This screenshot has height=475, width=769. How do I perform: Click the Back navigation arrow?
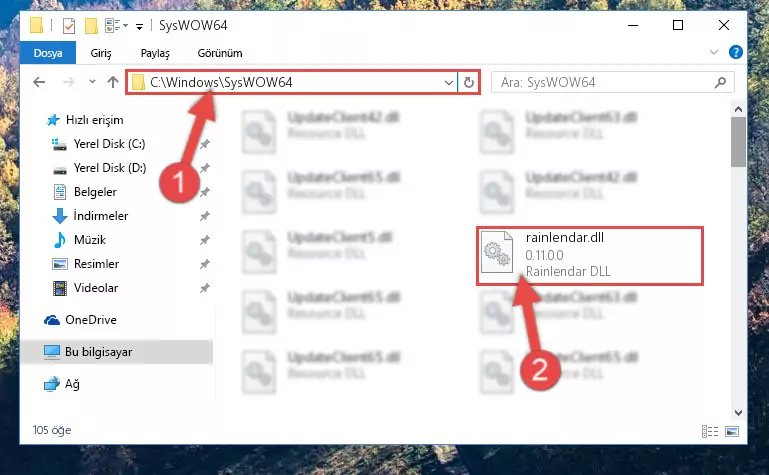tap(39, 82)
